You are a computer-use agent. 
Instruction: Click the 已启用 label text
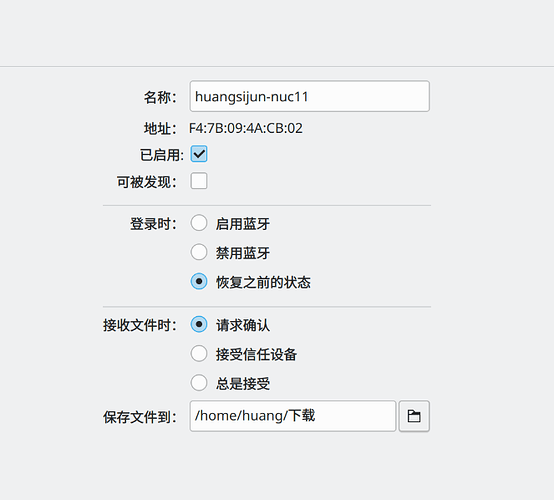tap(162, 155)
